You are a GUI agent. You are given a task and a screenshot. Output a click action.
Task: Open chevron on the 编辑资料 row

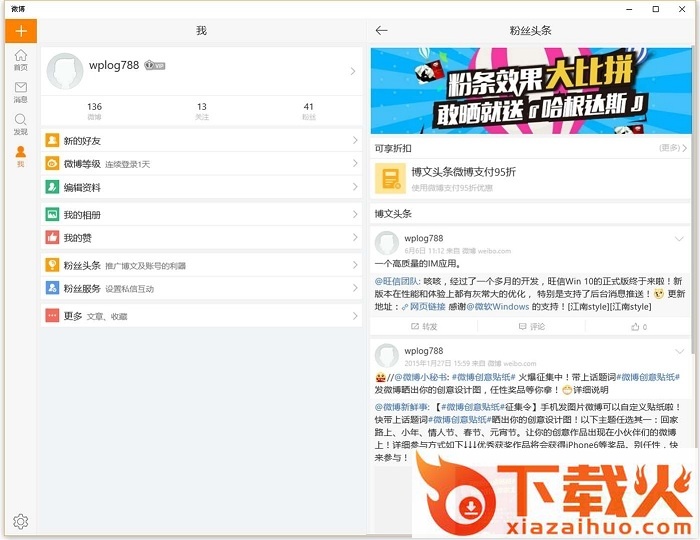355,187
